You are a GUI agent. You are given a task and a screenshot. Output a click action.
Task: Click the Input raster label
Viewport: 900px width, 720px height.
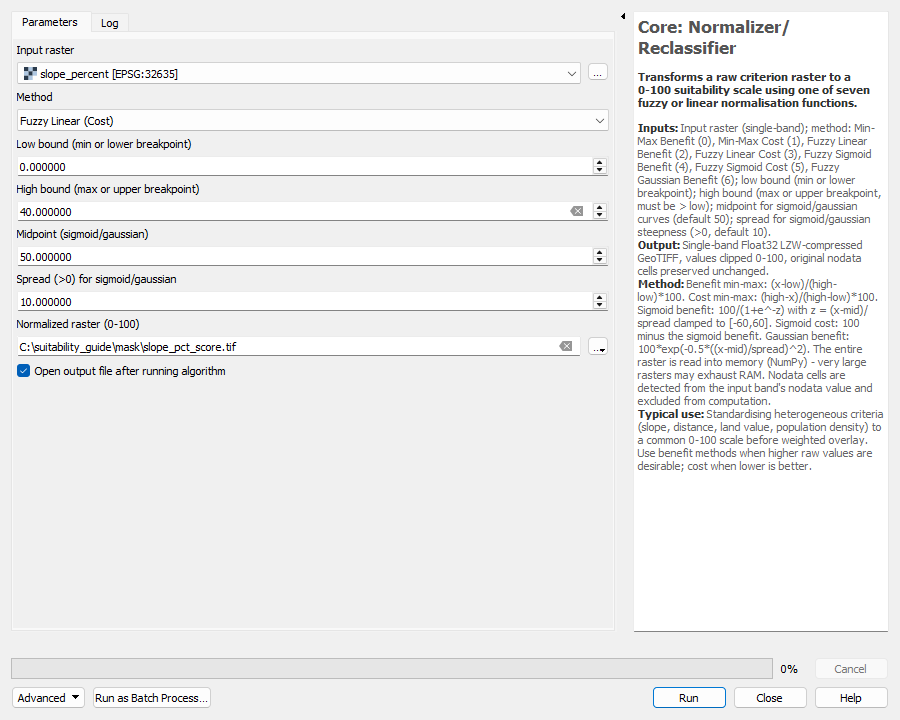45,50
